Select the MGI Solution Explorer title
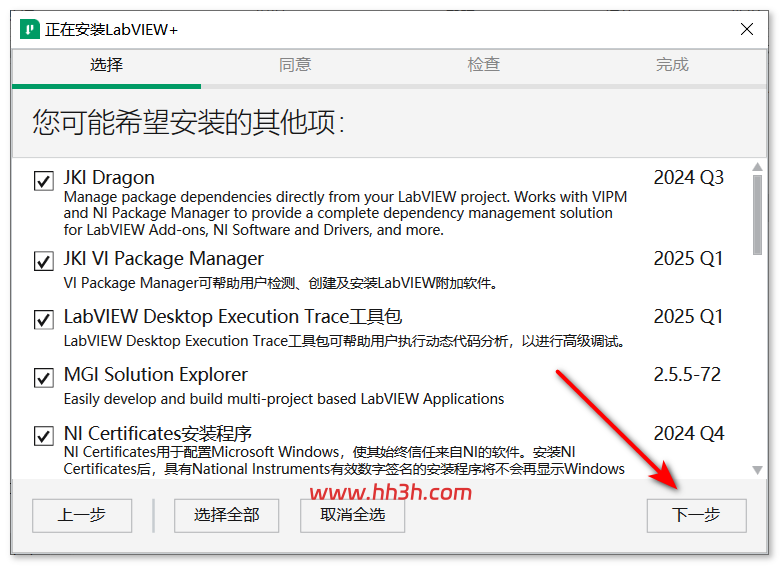This screenshot has width=780, height=566. click(x=156, y=375)
